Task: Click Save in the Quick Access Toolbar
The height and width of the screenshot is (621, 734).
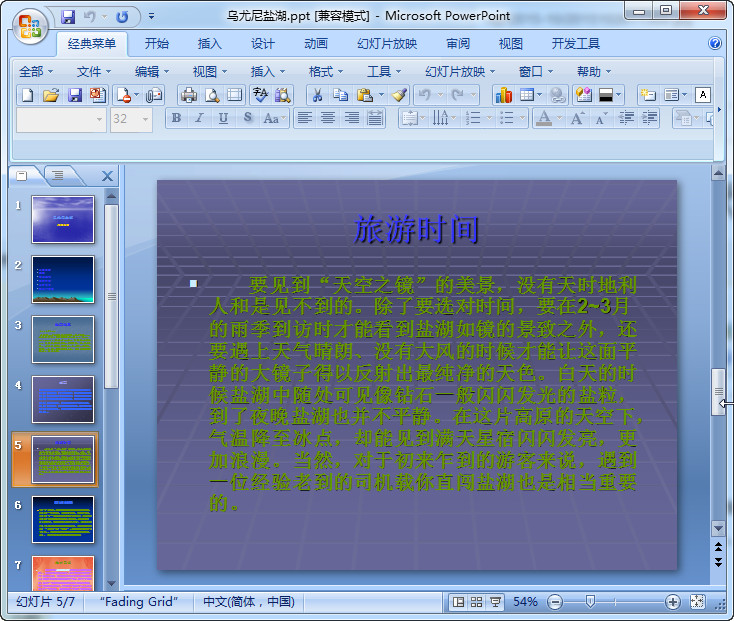Action: click(68, 17)
